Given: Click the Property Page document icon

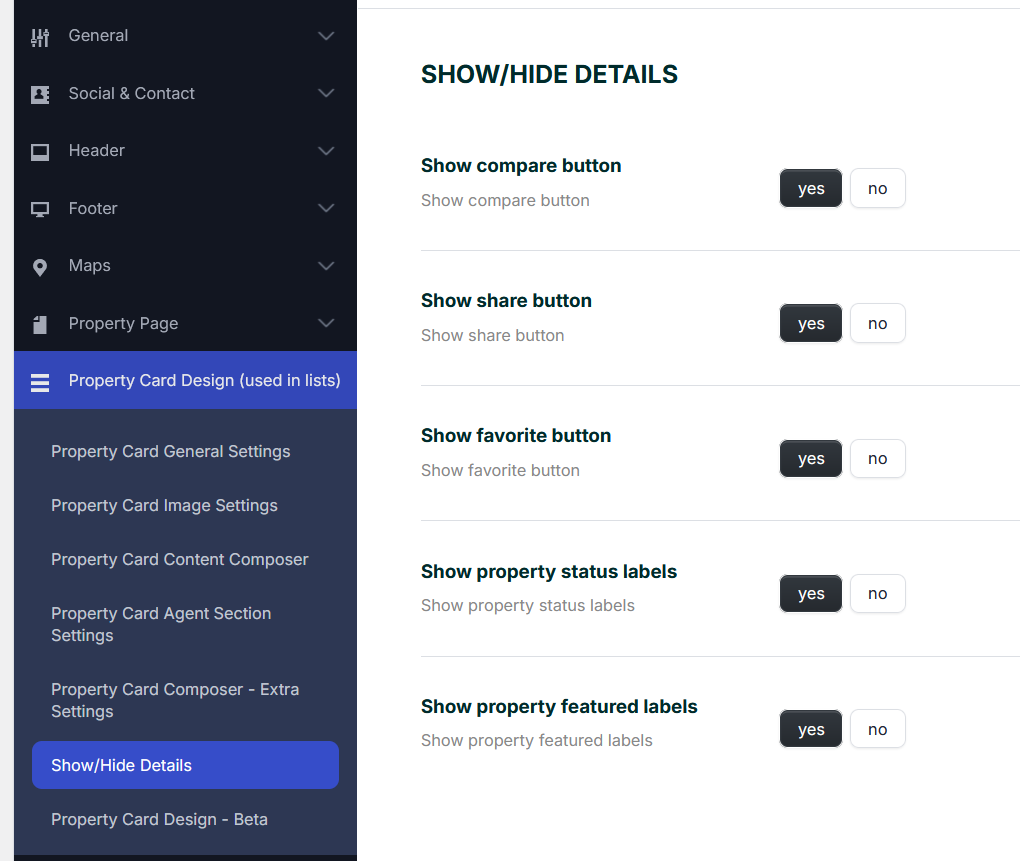Looking at the screenshot, I should (x=40, y=324).
